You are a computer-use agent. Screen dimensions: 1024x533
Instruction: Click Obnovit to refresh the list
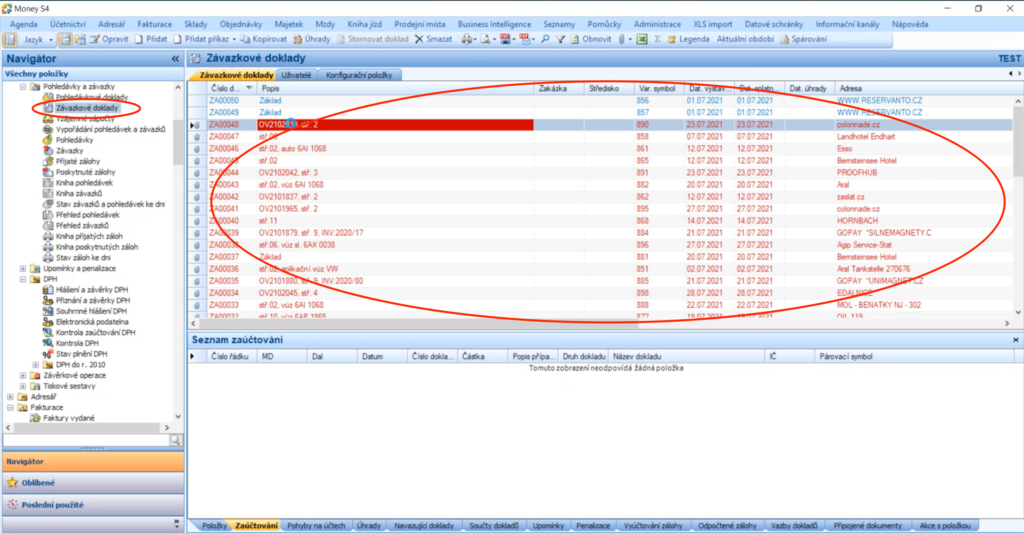click(590, 39)
